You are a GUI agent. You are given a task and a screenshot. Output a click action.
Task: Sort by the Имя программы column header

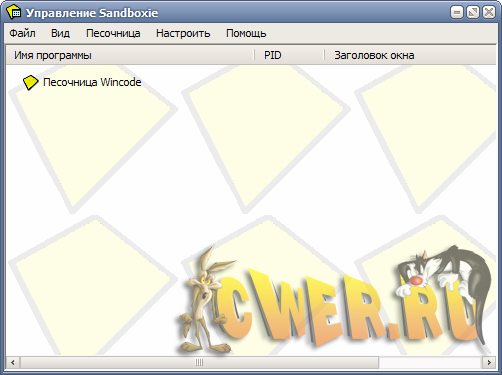[x=130, y=55]
